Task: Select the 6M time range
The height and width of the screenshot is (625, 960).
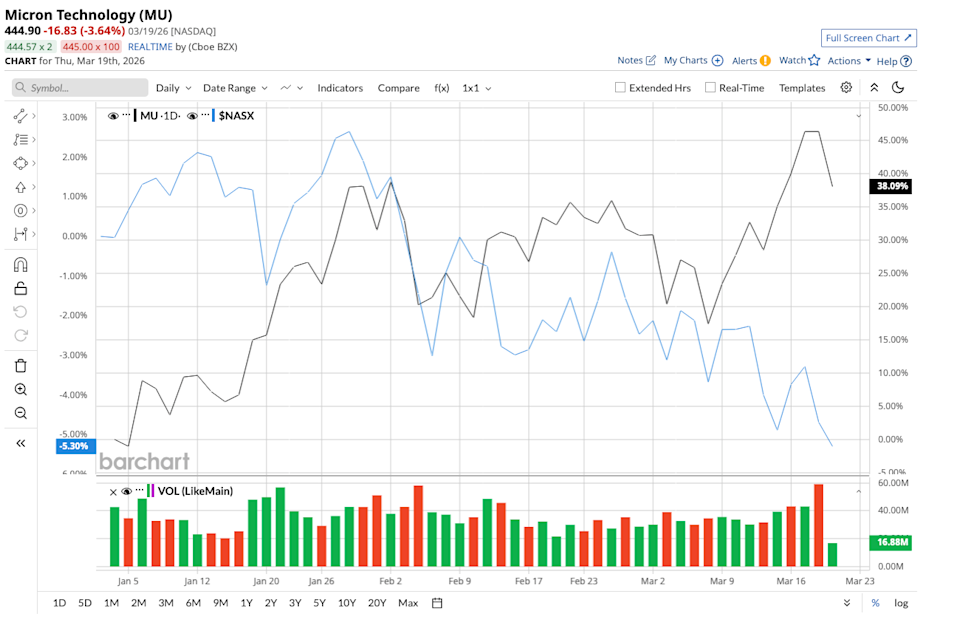Action: tap(193, 603)
